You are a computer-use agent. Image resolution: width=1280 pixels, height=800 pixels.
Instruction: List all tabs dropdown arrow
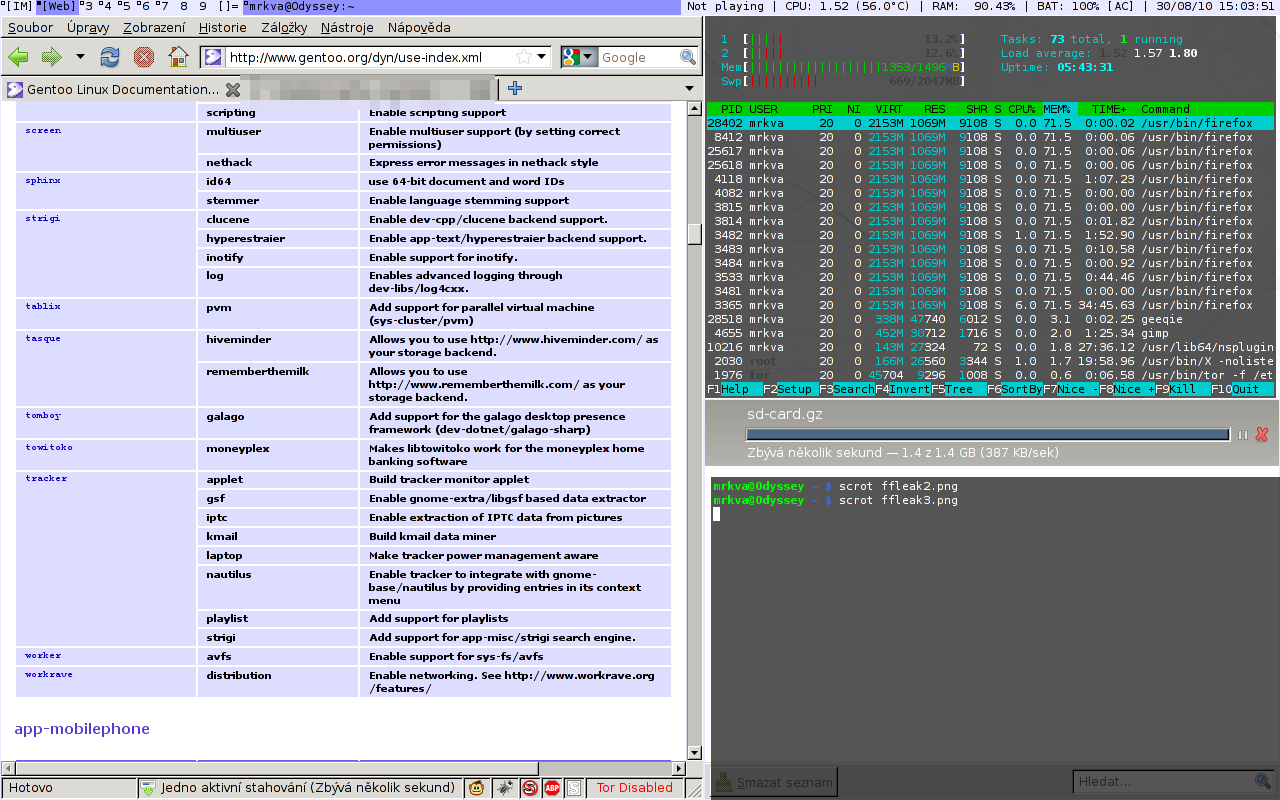click(x=689, y=88)
